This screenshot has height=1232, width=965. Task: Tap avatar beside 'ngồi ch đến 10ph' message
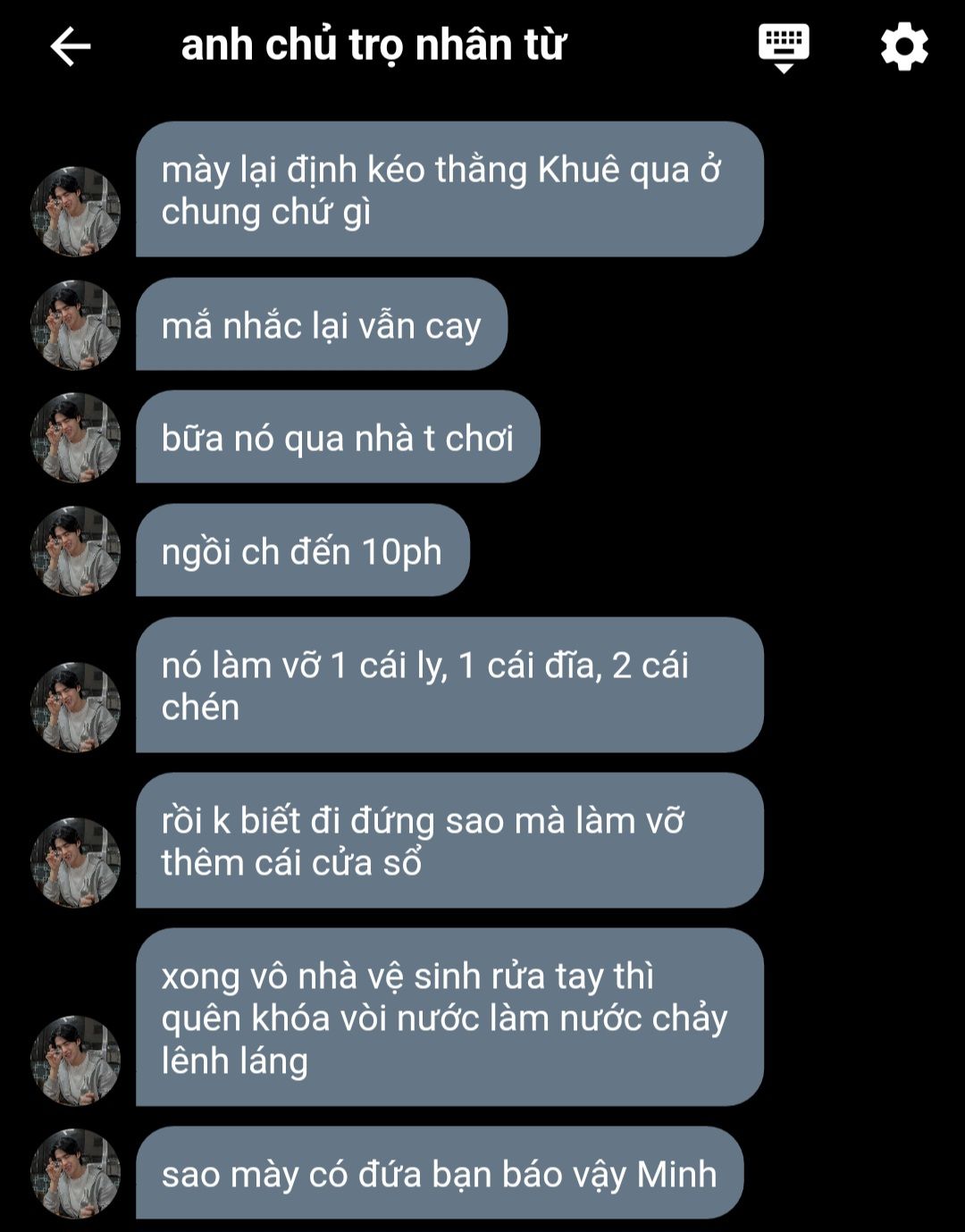(76, 550)
